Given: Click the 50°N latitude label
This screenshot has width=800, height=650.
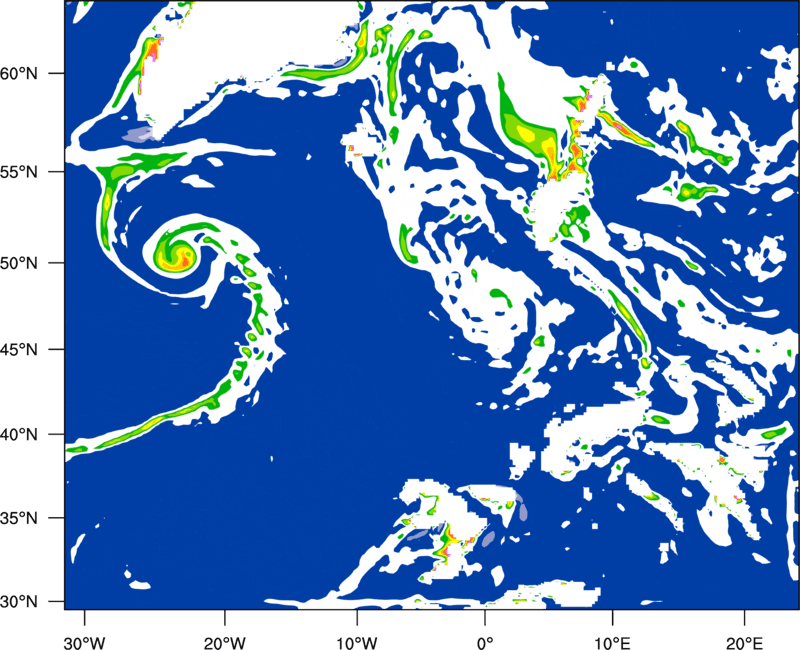Looking at the screenshot, I should coord(19,263).
